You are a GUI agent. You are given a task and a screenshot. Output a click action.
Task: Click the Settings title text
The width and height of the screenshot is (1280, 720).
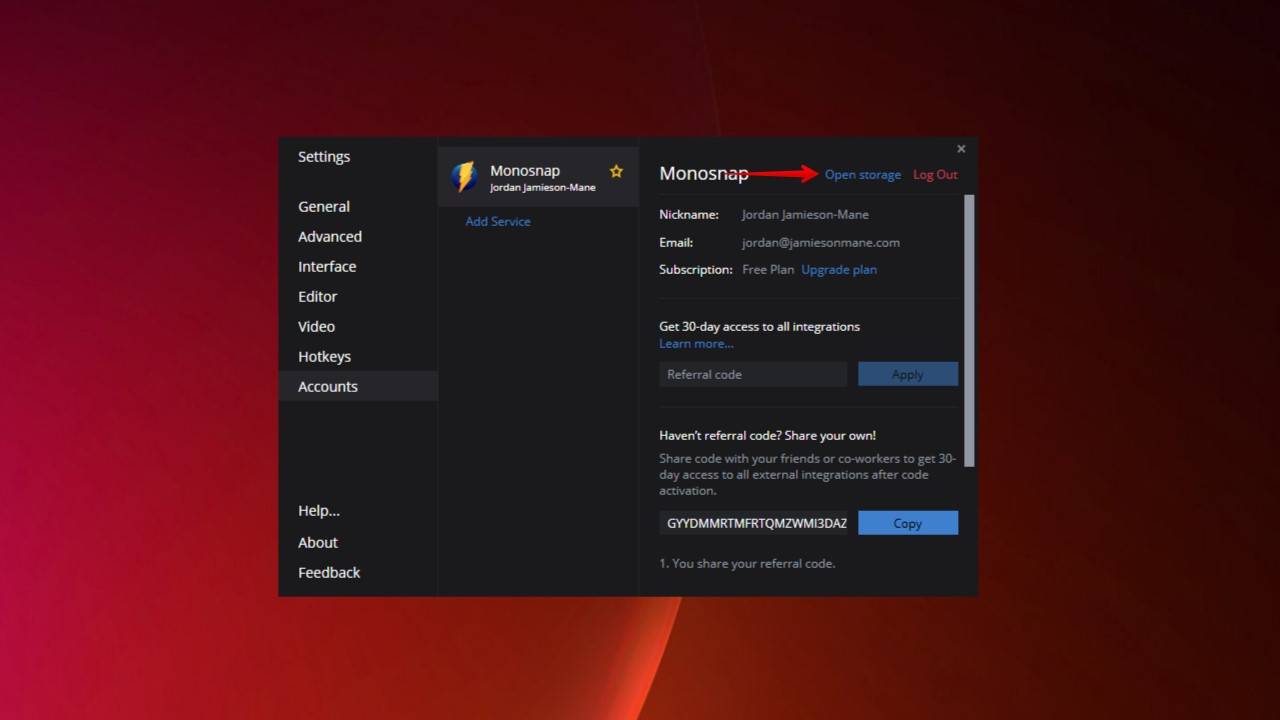tap(324, 157)
